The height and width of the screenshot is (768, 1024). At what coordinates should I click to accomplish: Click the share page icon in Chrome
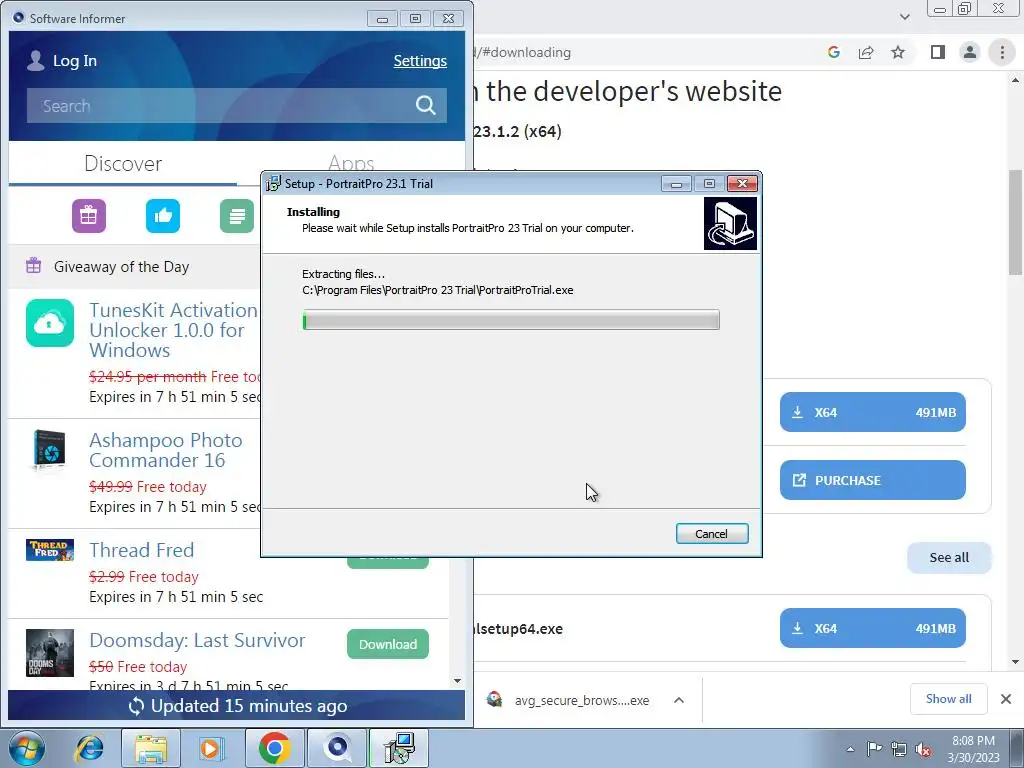[x=866, y=52]
